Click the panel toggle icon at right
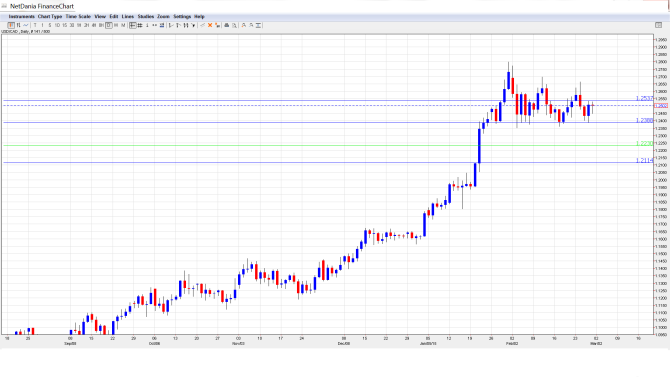This screenshot has height=377, width=670. tap(658, 26)
